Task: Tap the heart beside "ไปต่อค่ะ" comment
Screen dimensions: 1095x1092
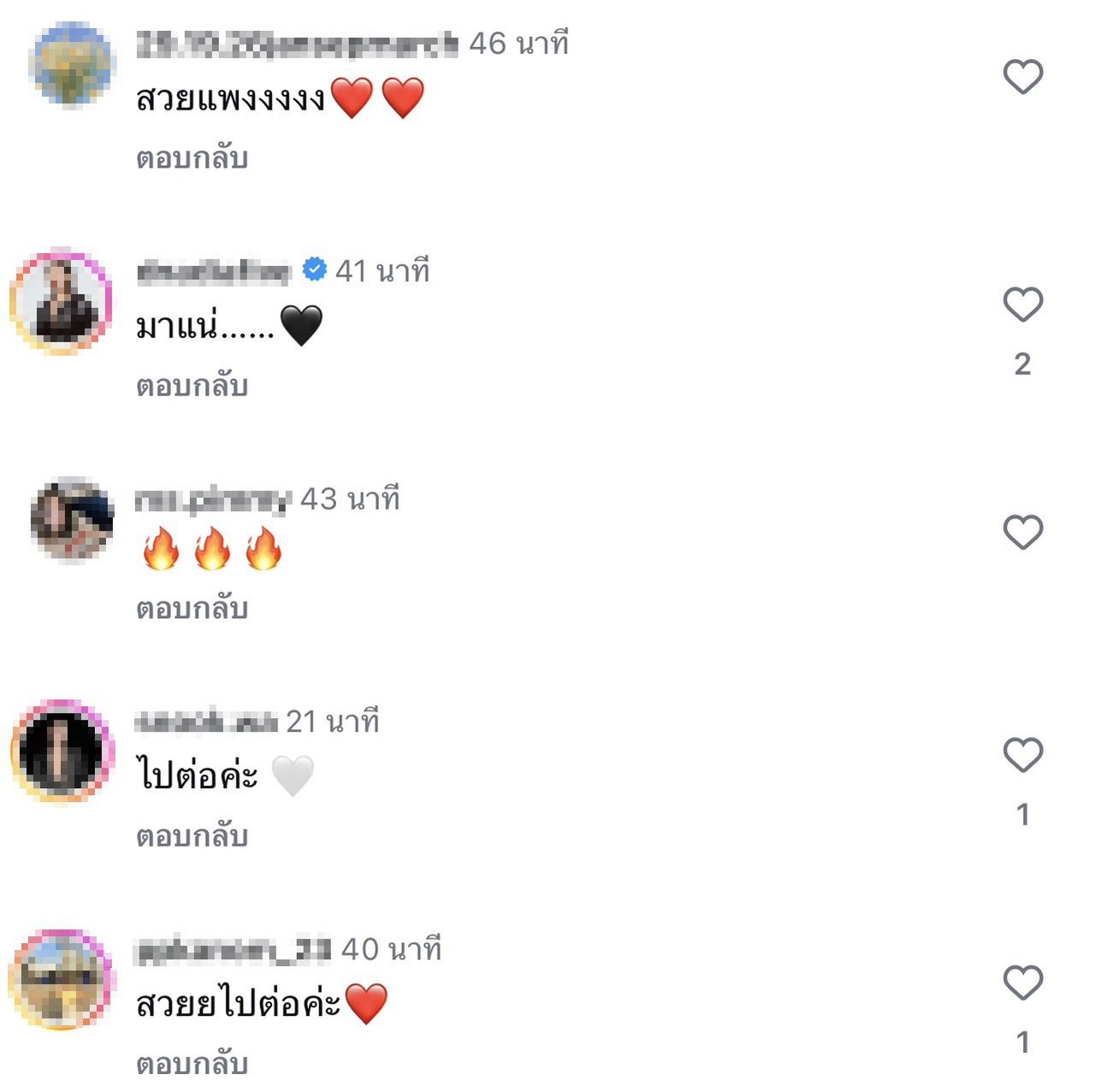Action: coord(1022,755)
